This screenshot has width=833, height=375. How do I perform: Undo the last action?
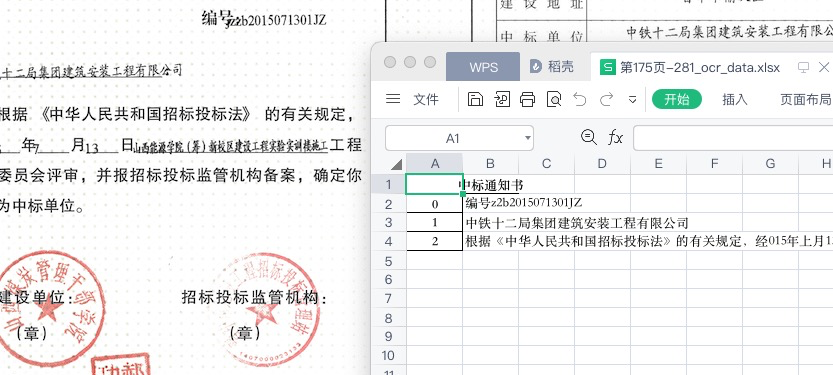point(580,99)
